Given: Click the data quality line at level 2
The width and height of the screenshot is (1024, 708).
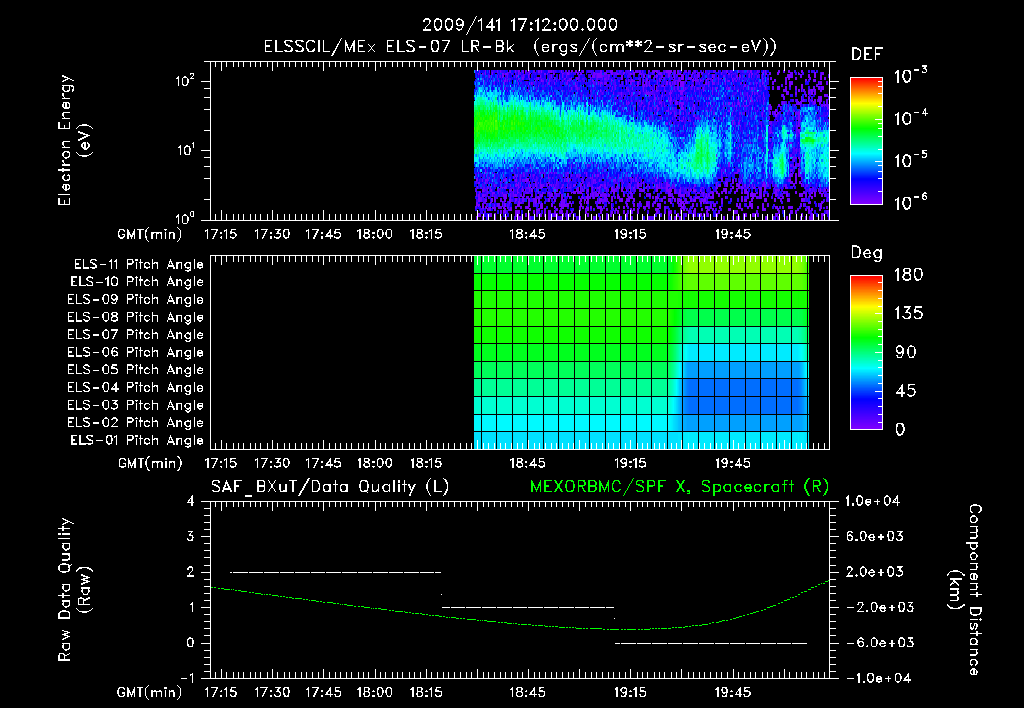Looking at the screenshot, I should pos(336,572).
